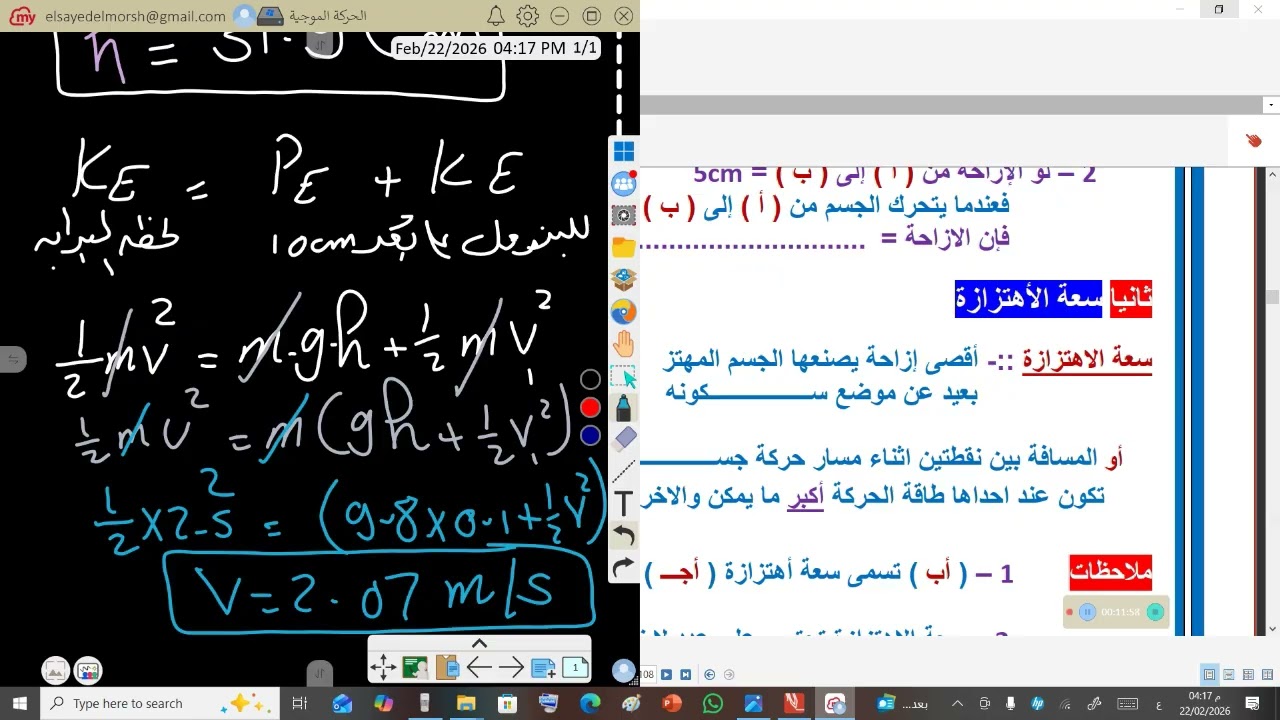Redo the whiteboard stroke
Image resolution: width=1280 pixels, height=720 pixels.
click(624, 567)
